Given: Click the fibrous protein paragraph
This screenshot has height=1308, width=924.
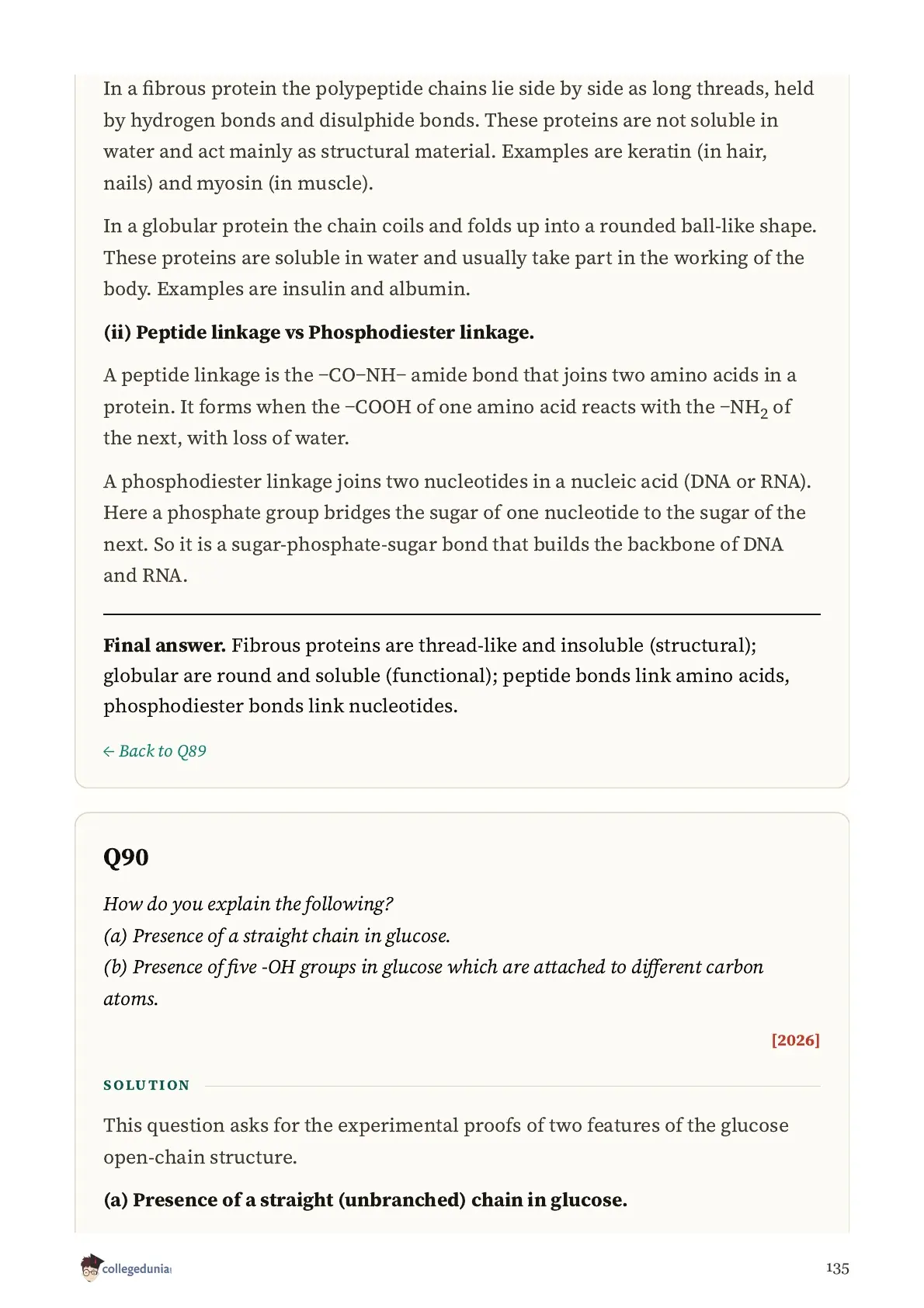Looking at the screenshot, I should [459, 136].
